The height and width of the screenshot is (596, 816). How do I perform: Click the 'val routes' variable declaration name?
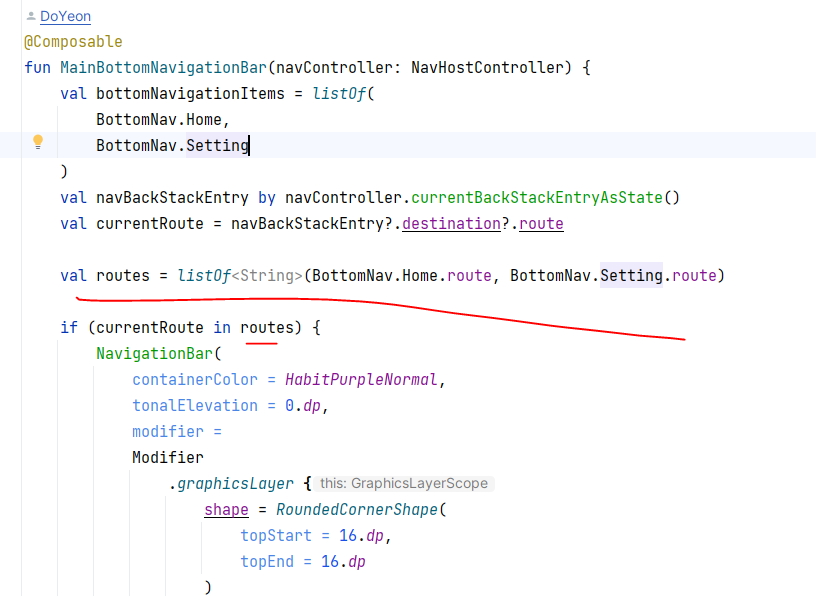[123, 276]
